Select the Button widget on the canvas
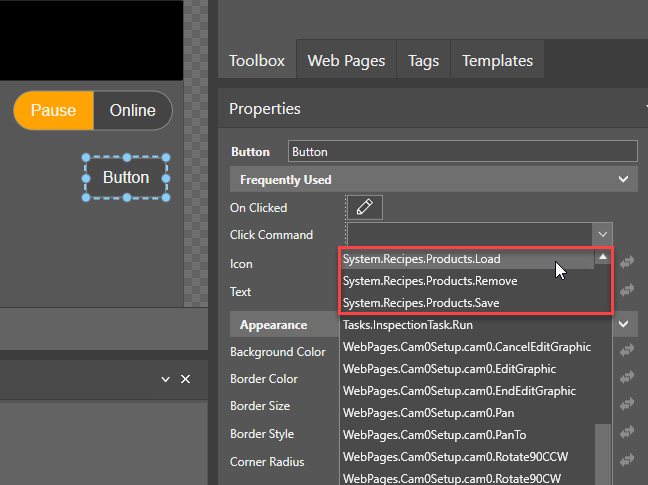 point(126,178)
